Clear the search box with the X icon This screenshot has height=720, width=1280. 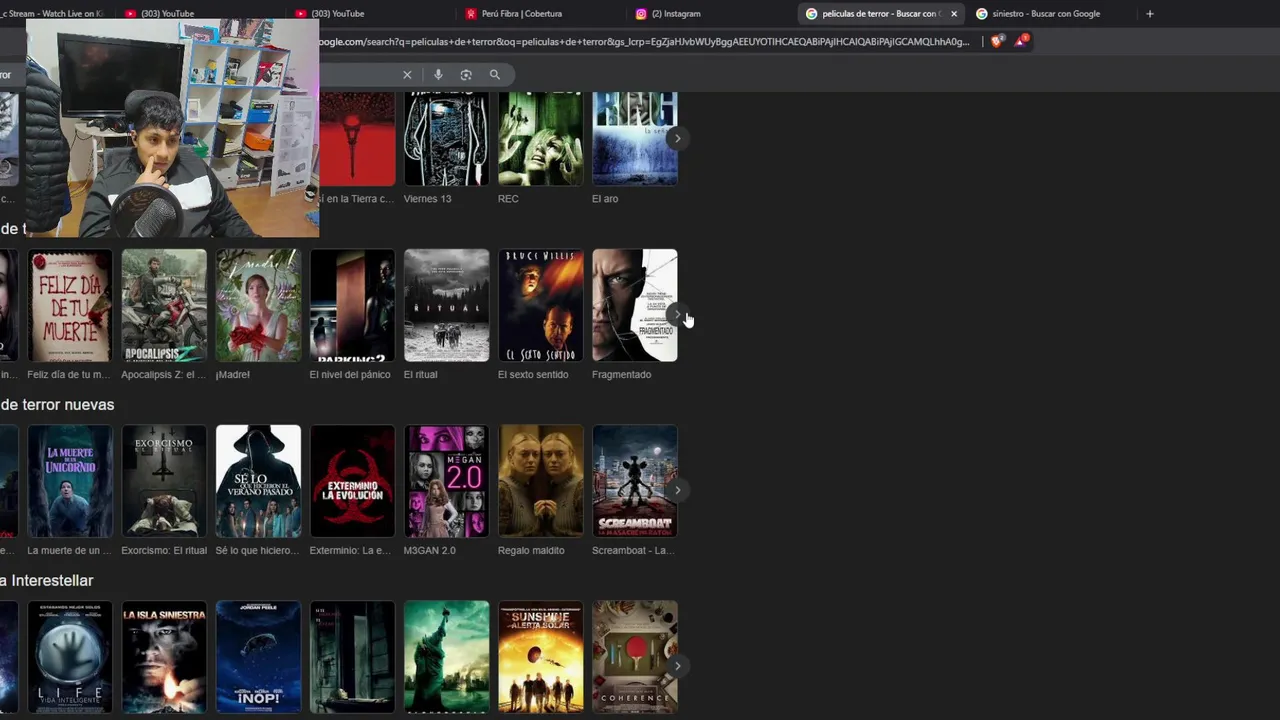pos(407,75)
